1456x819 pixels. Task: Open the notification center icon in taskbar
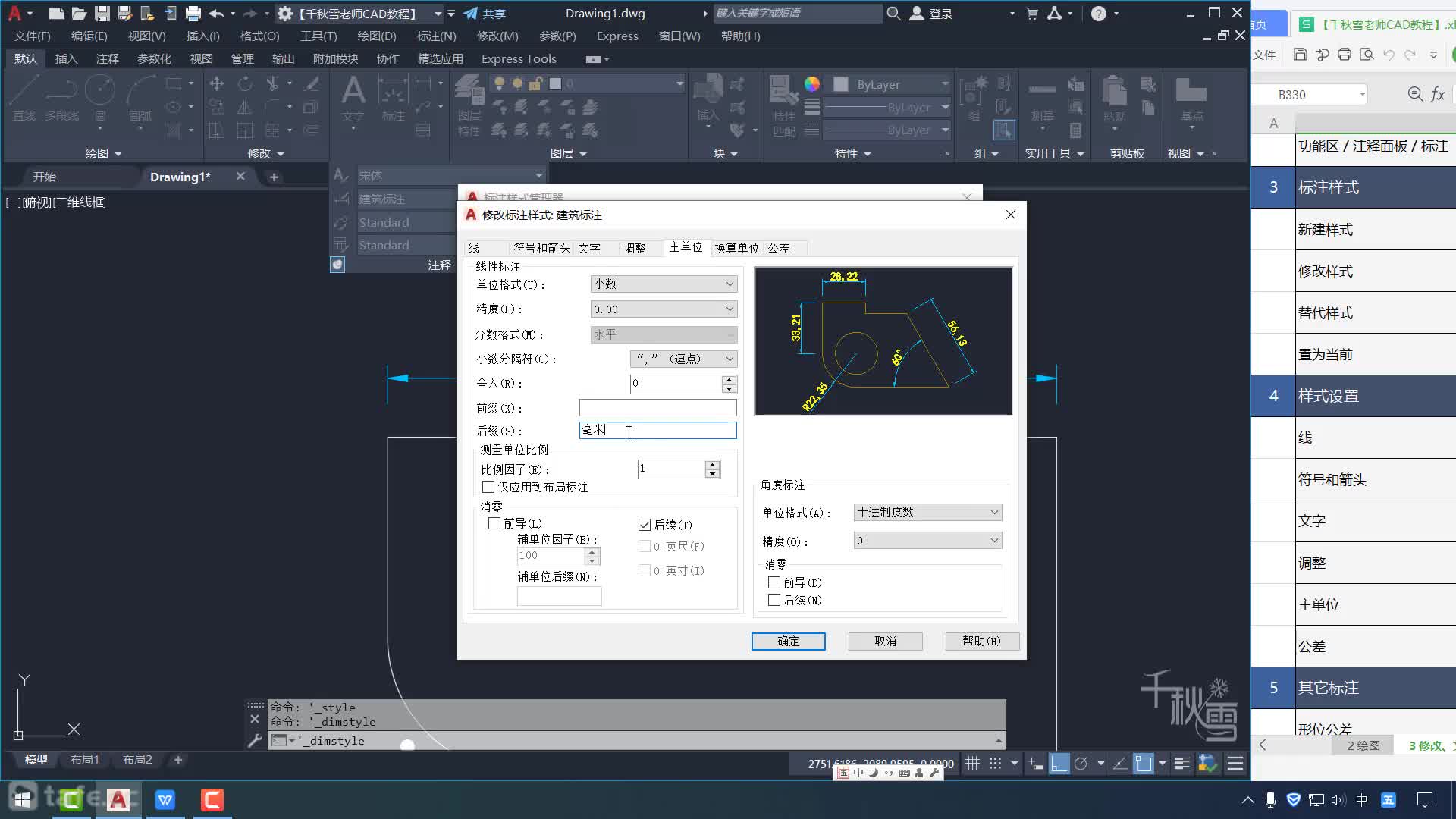(1425, 799)
